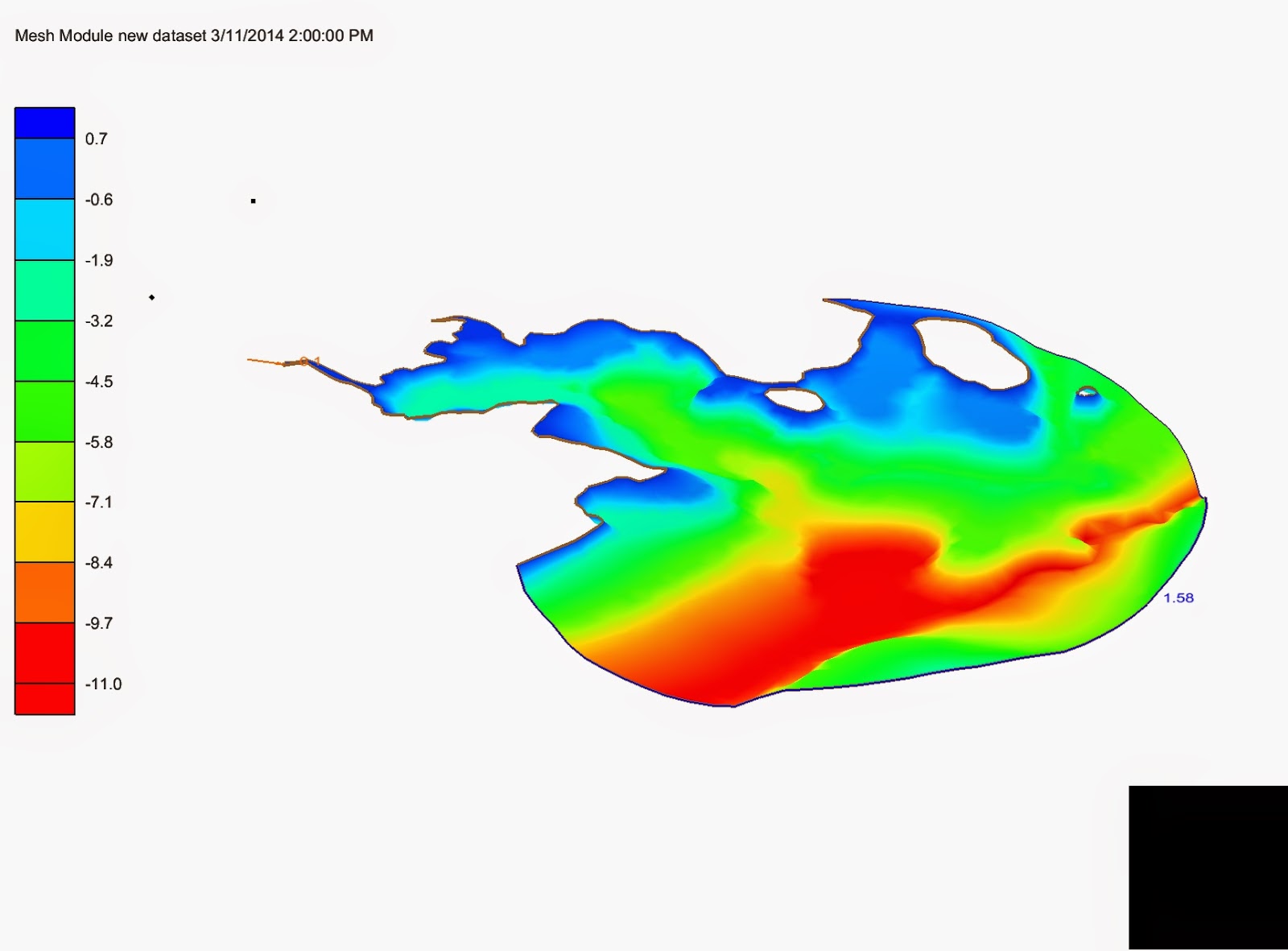Image resolution: width=1288 pixels, height=951 pixels.
Task: Toggle the diamond marker left of the legend values
Action: pyautogui.click(x=152, y=298)
